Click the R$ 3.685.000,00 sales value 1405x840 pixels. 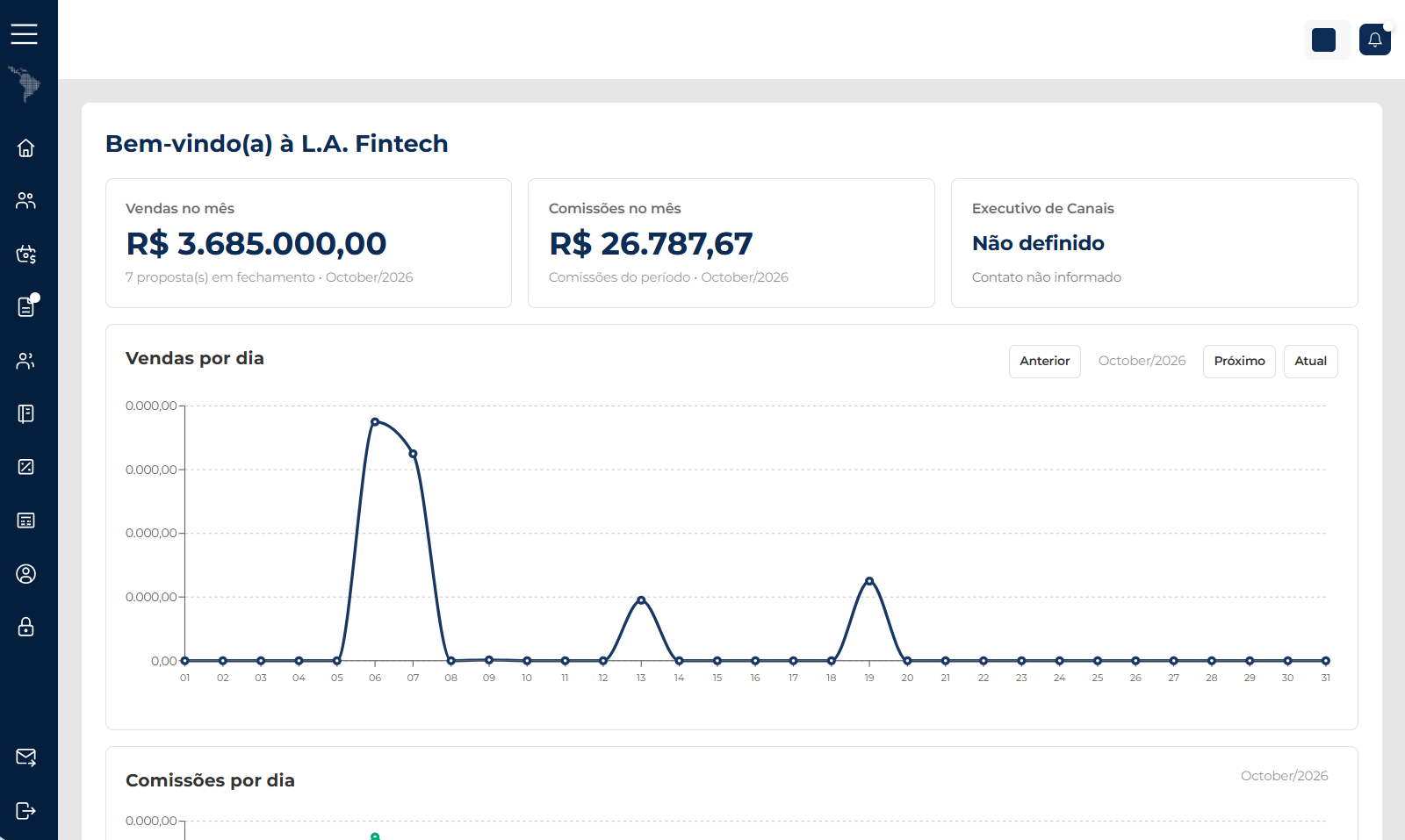[x=256, y=244]
